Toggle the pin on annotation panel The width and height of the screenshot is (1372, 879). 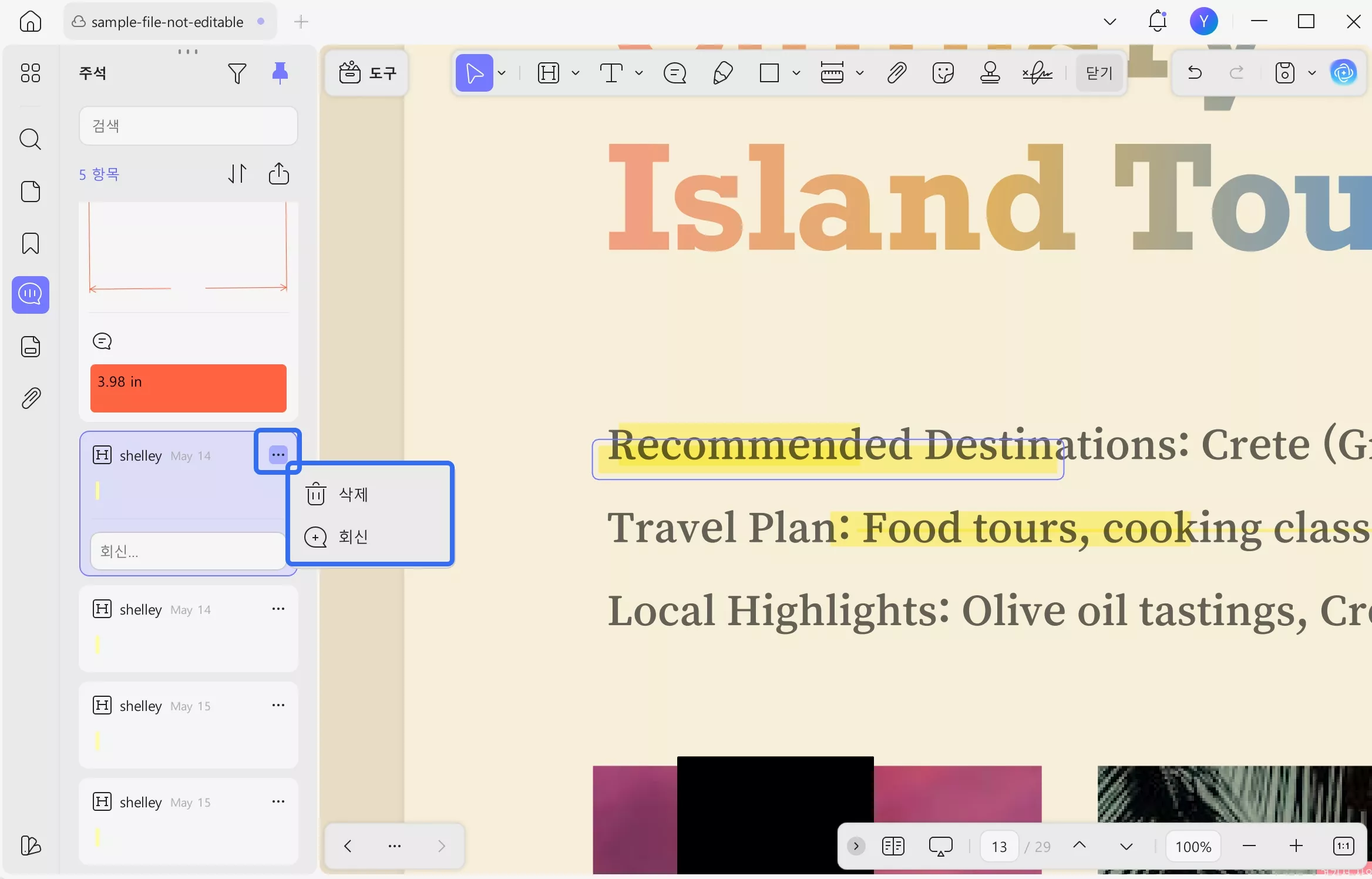280,73
